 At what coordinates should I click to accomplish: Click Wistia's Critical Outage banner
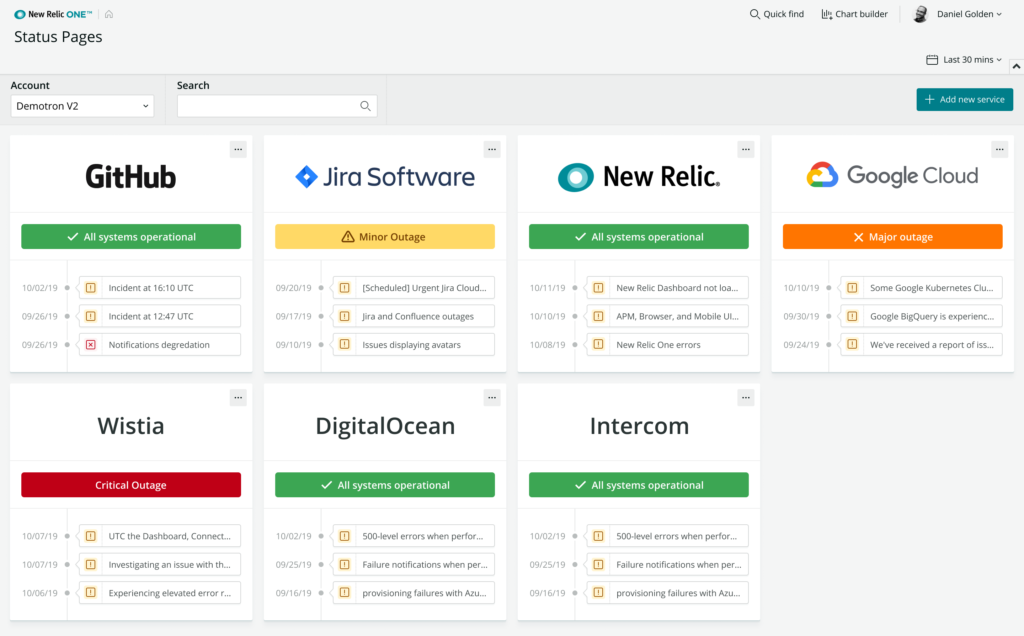click(x=131, y=485)
